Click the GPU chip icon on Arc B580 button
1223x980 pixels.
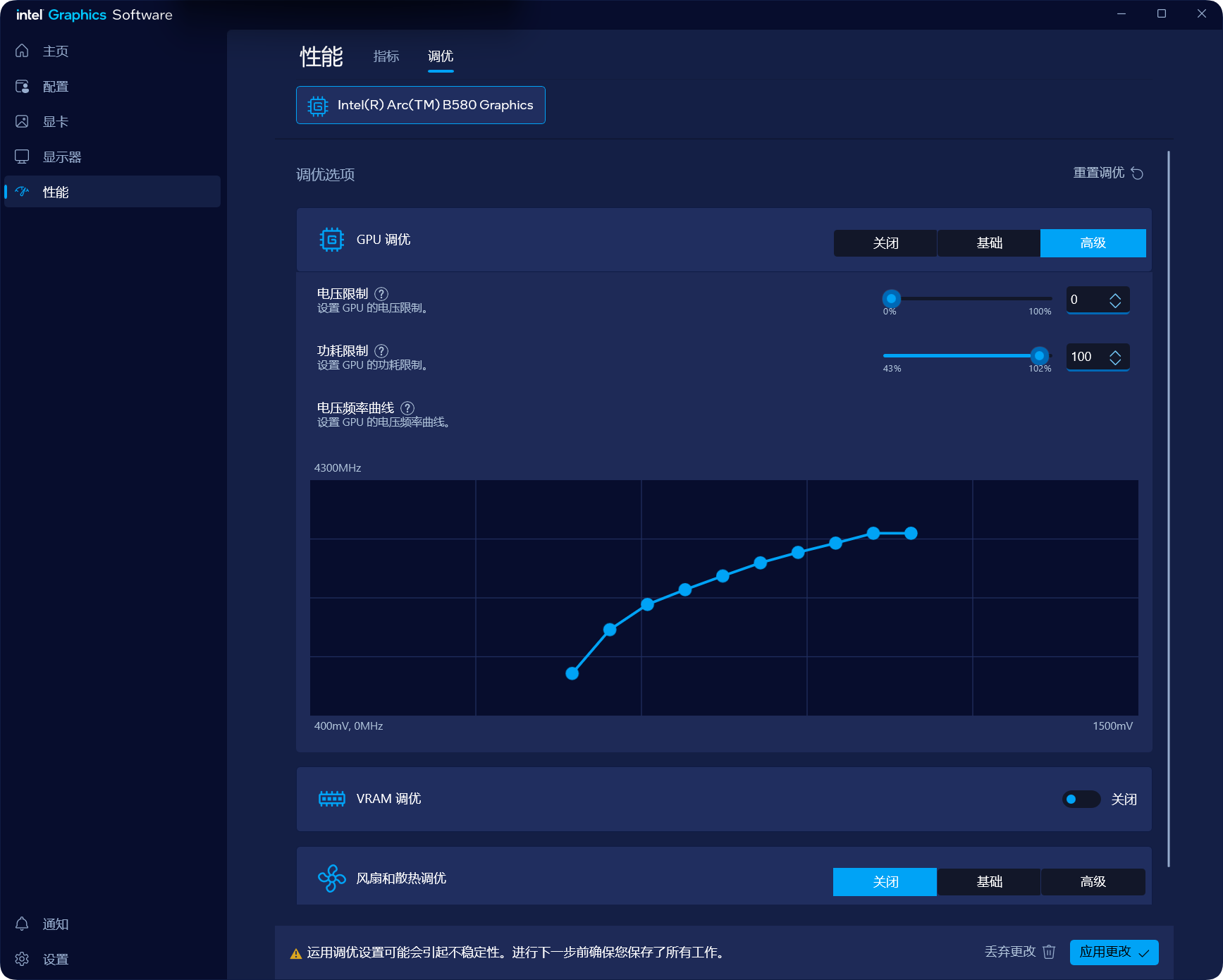click(x=318, y=106)
